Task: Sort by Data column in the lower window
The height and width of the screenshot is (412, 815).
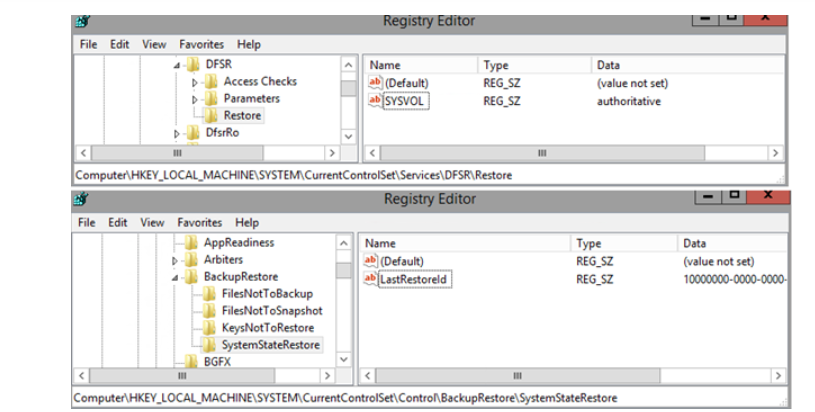Action: (x=694, y=243)
